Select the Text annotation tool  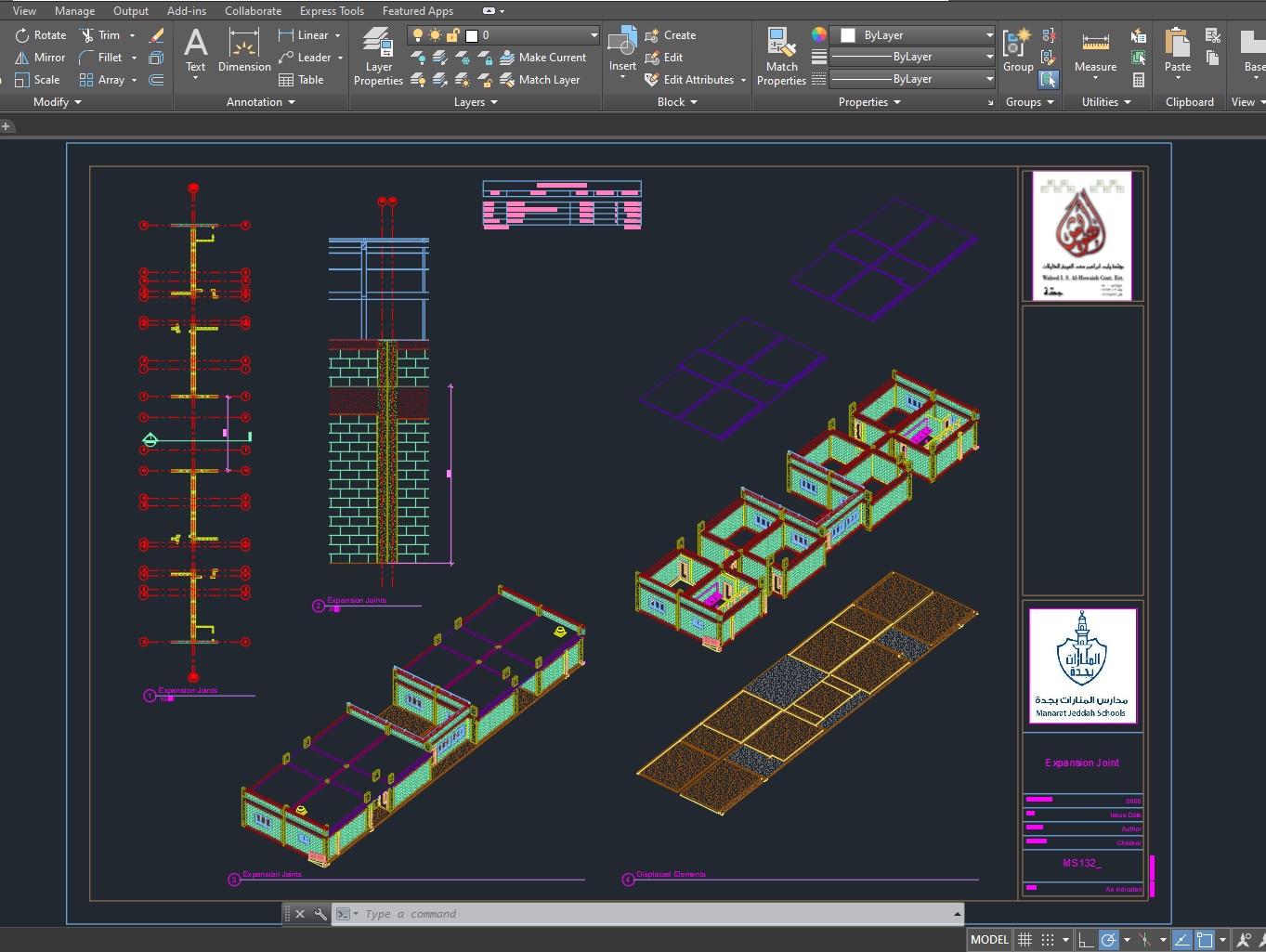[x=196, y=51]
